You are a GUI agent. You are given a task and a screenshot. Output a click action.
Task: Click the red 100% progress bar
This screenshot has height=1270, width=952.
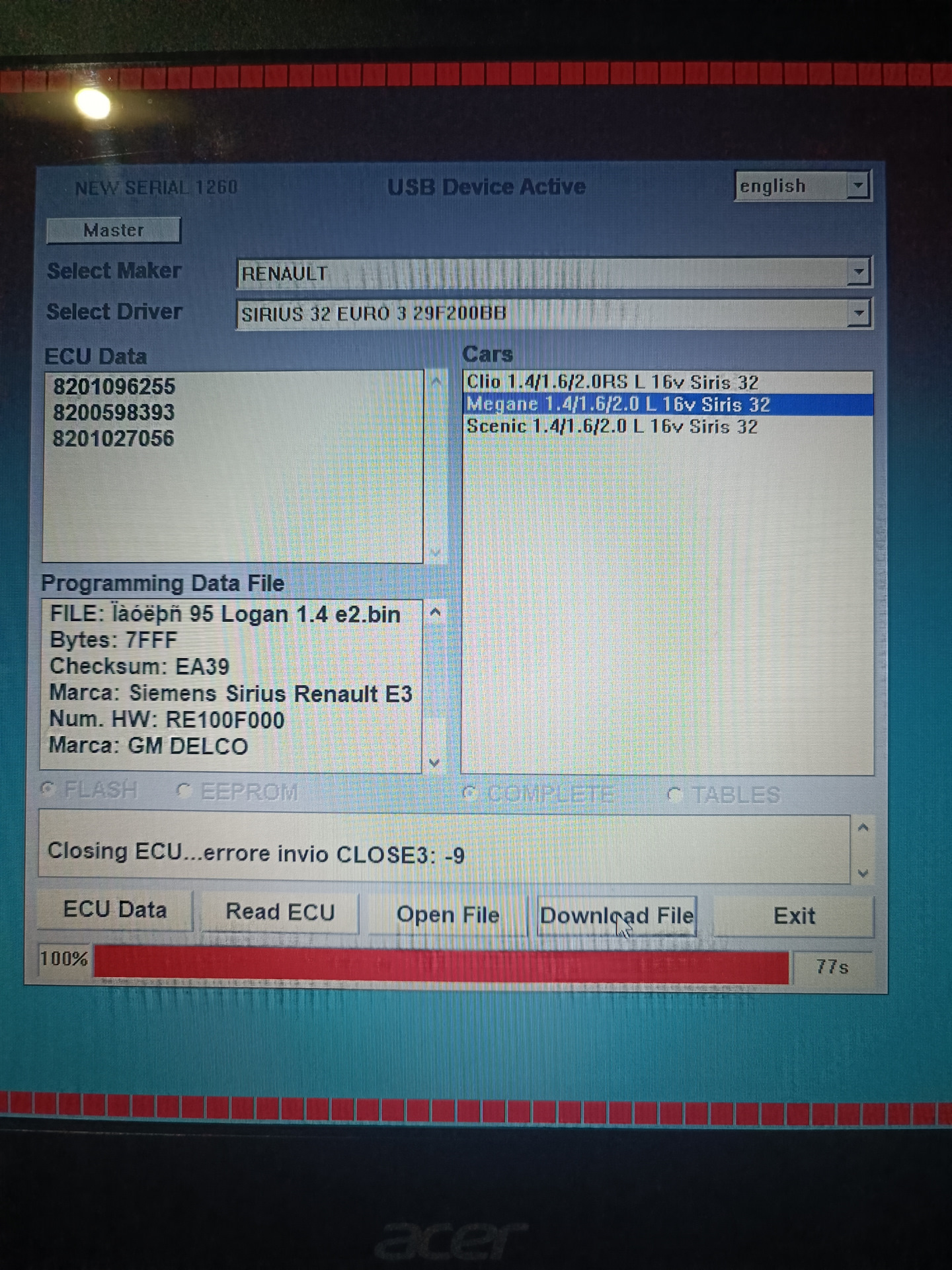(x=441, y=964)
